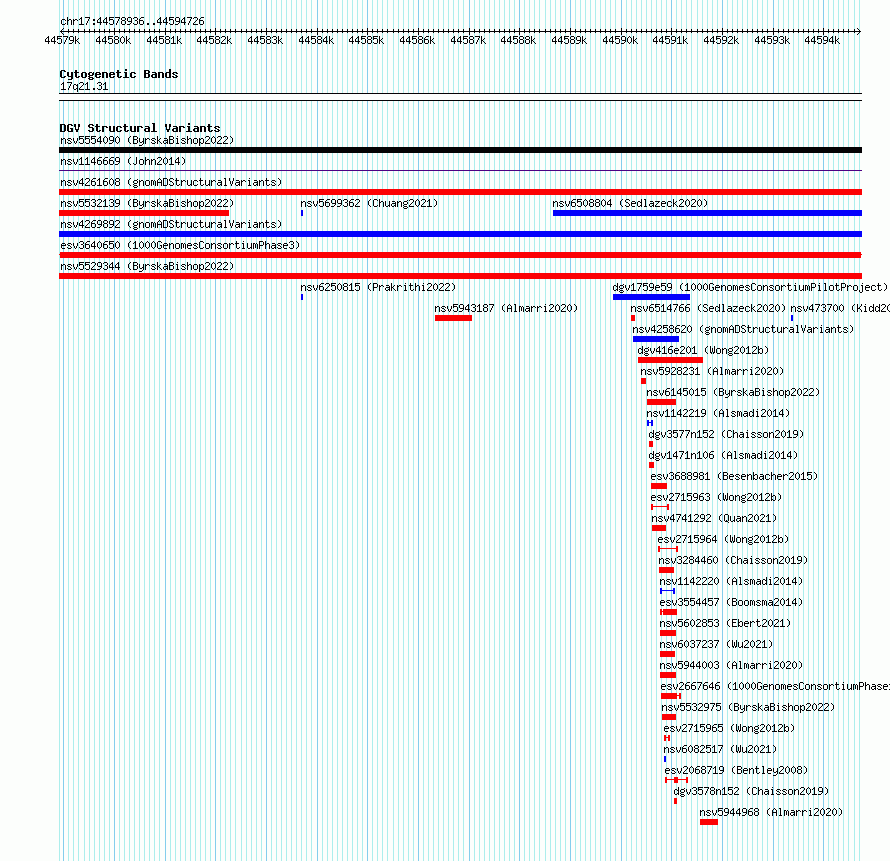890x861 pixels.
Task: Open nsv6514766 (Sedlazeck2020) variant label
Action: [x=708, y=308]
